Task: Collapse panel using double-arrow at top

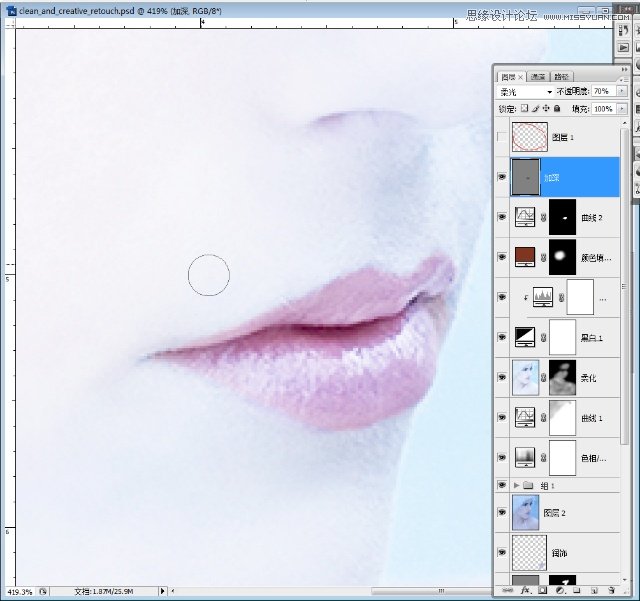Action: coord(624,69)
